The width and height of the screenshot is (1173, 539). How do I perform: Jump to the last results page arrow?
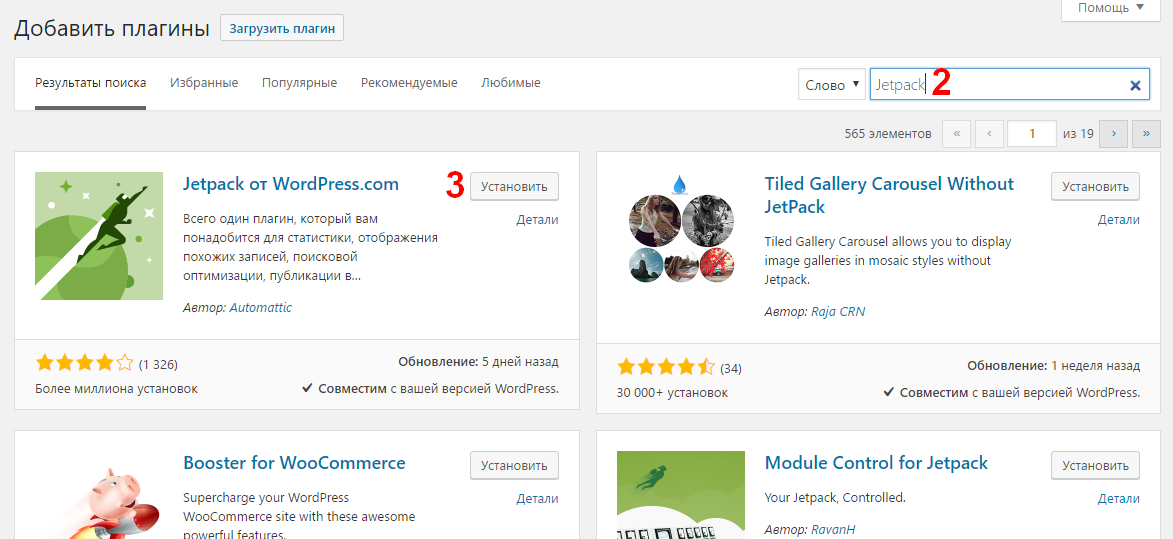pos(1146,134)
